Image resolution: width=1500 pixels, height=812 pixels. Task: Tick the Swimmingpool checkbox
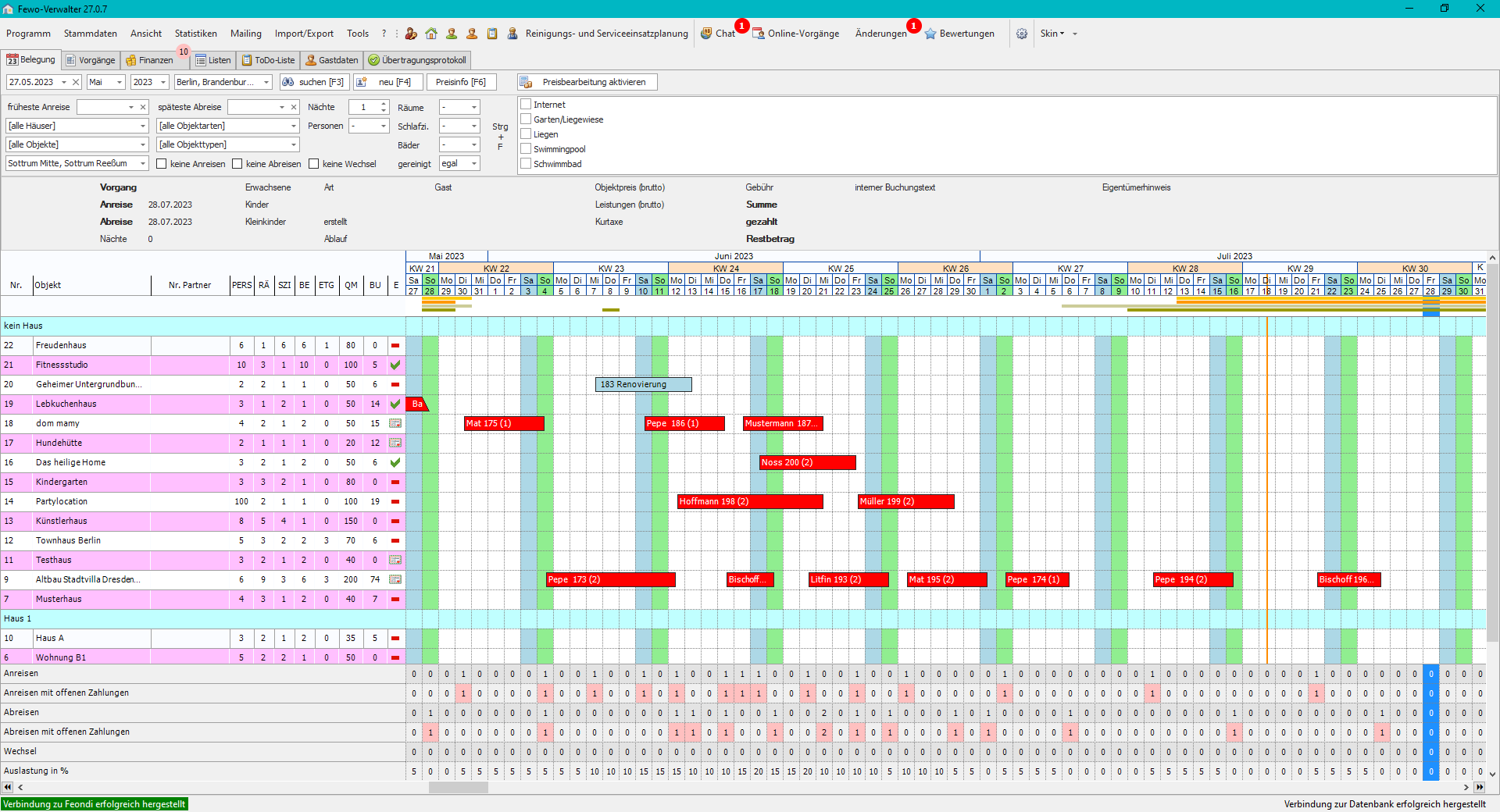526,148
